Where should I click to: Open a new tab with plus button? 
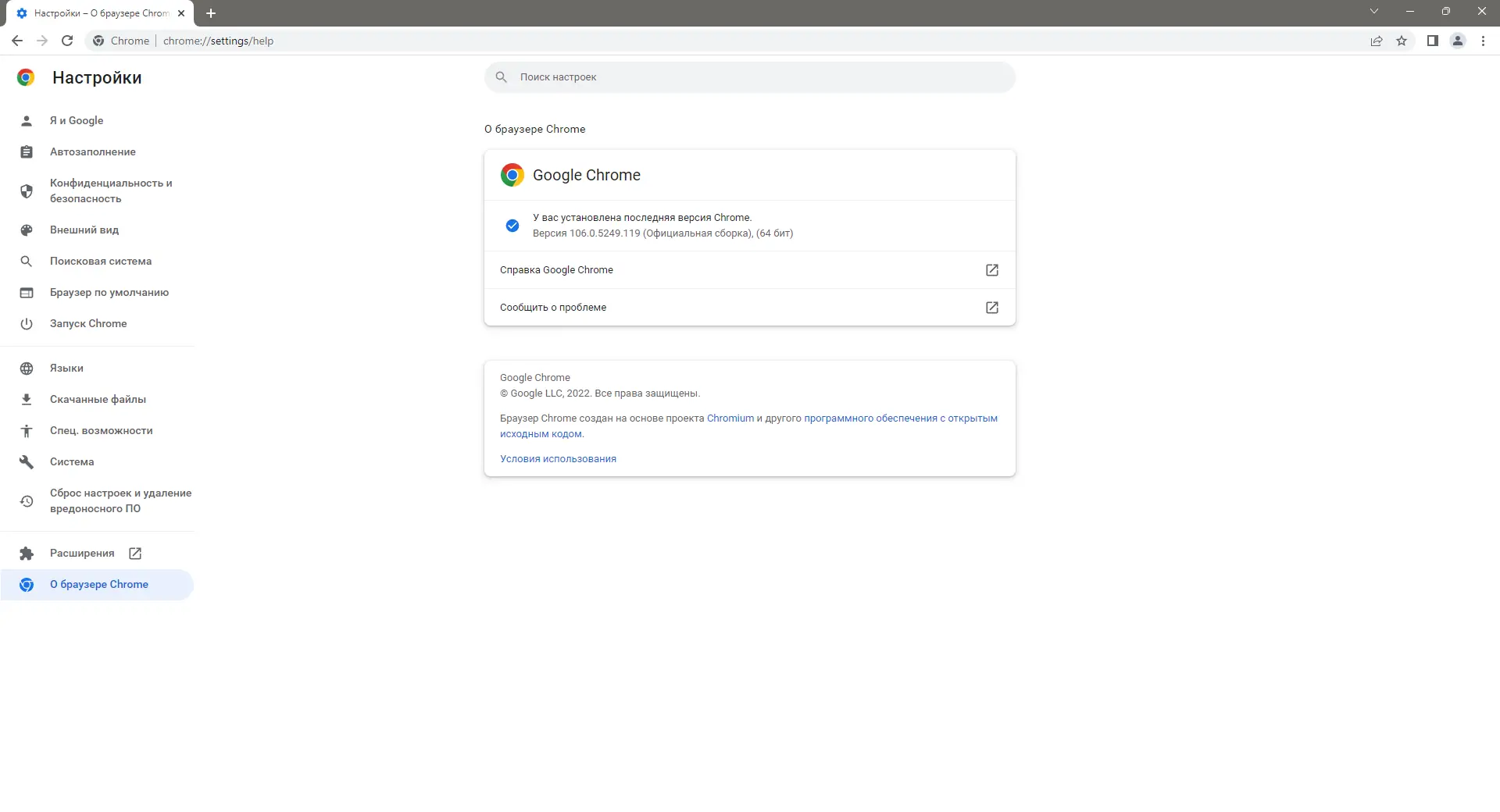211,13
